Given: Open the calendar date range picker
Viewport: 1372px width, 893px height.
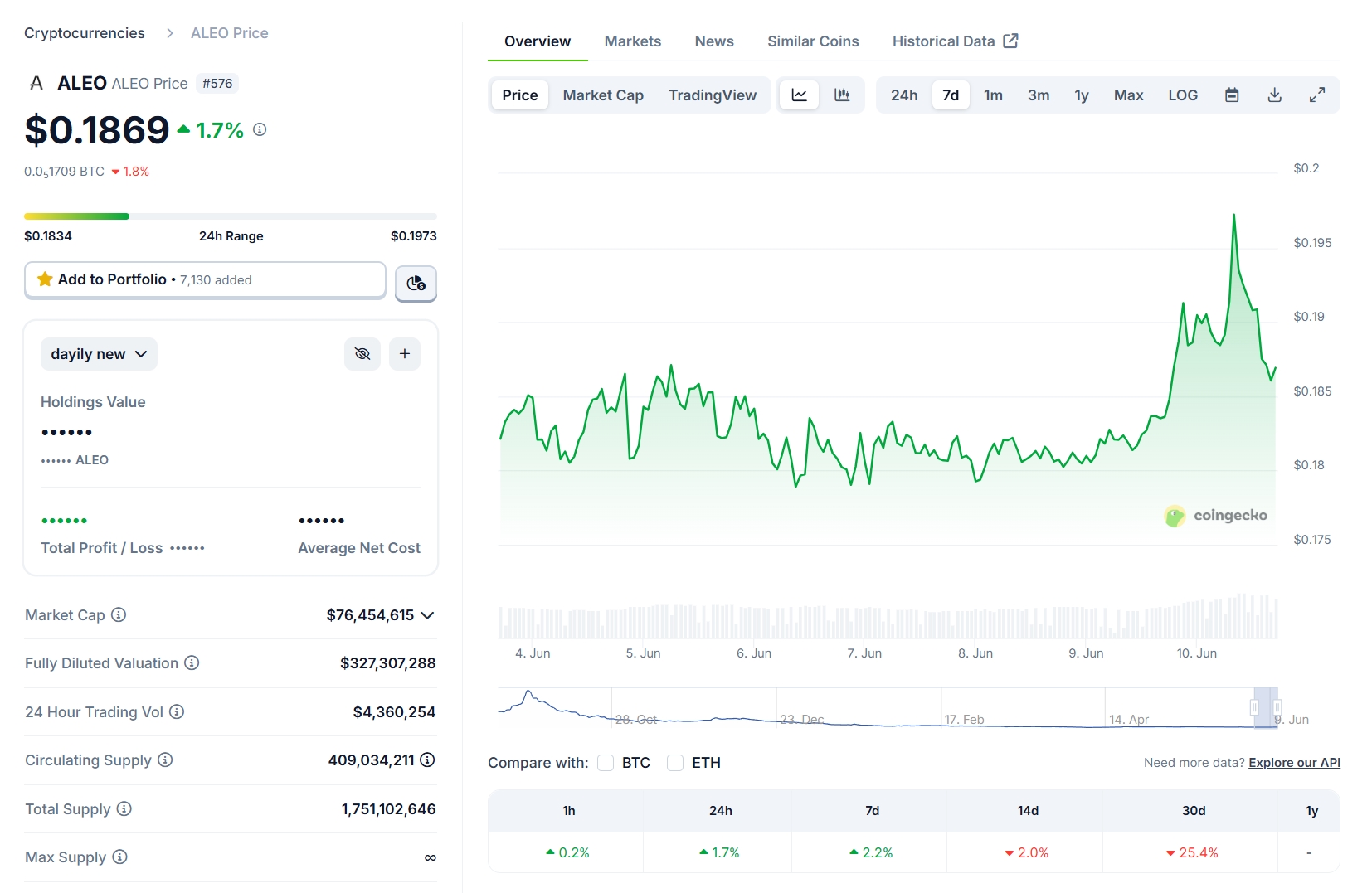Looking at the screenshot, I should click(1232, 95).
